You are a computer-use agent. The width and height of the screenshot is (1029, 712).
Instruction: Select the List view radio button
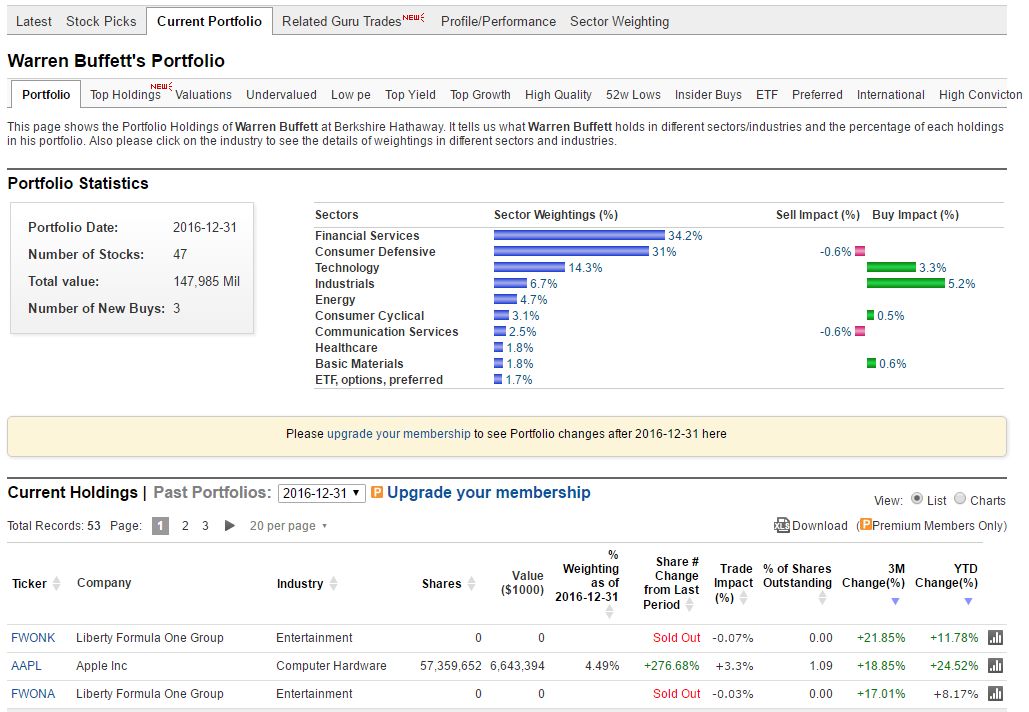pos(917,499)
